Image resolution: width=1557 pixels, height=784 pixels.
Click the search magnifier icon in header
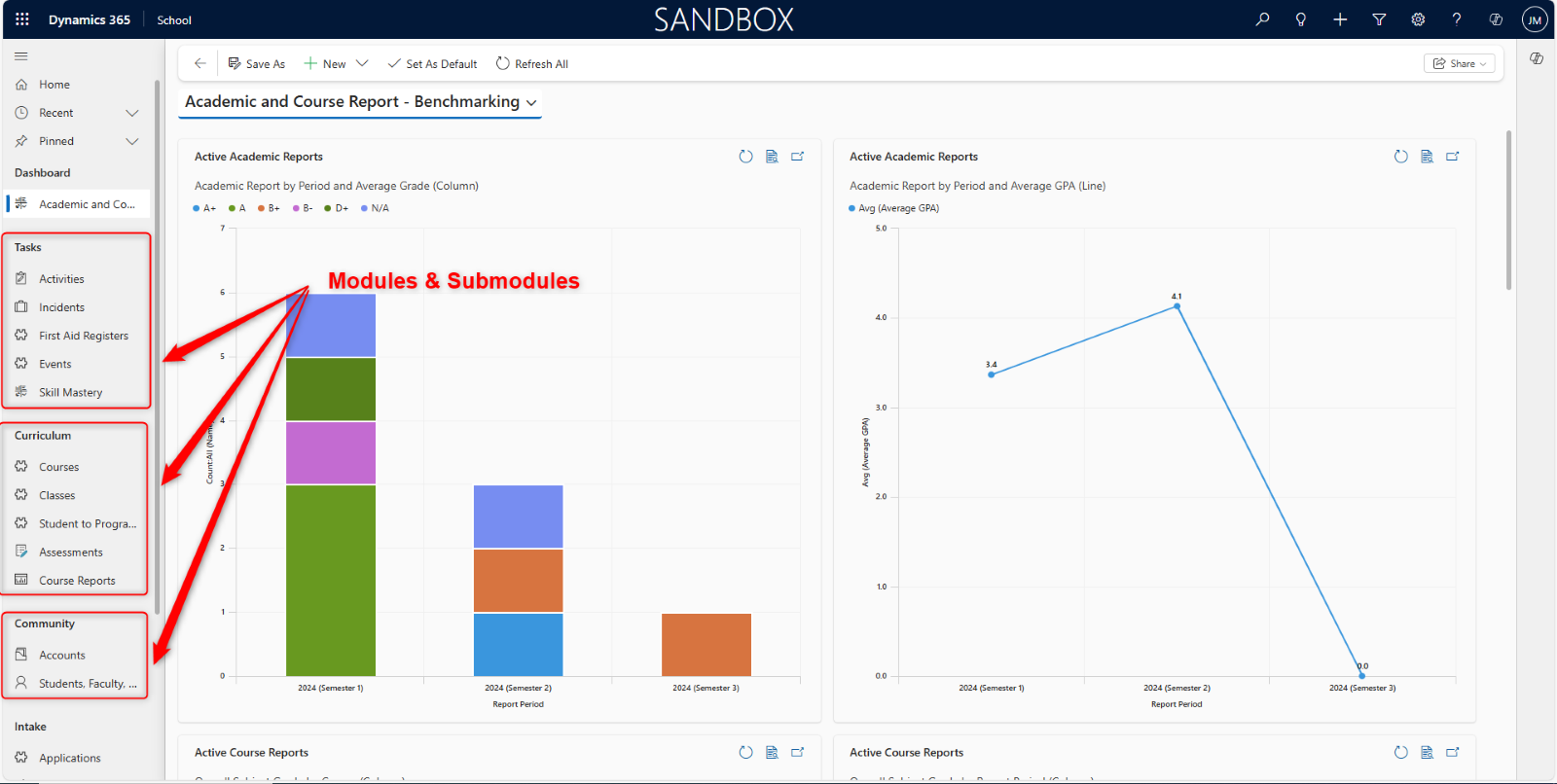1262,19
